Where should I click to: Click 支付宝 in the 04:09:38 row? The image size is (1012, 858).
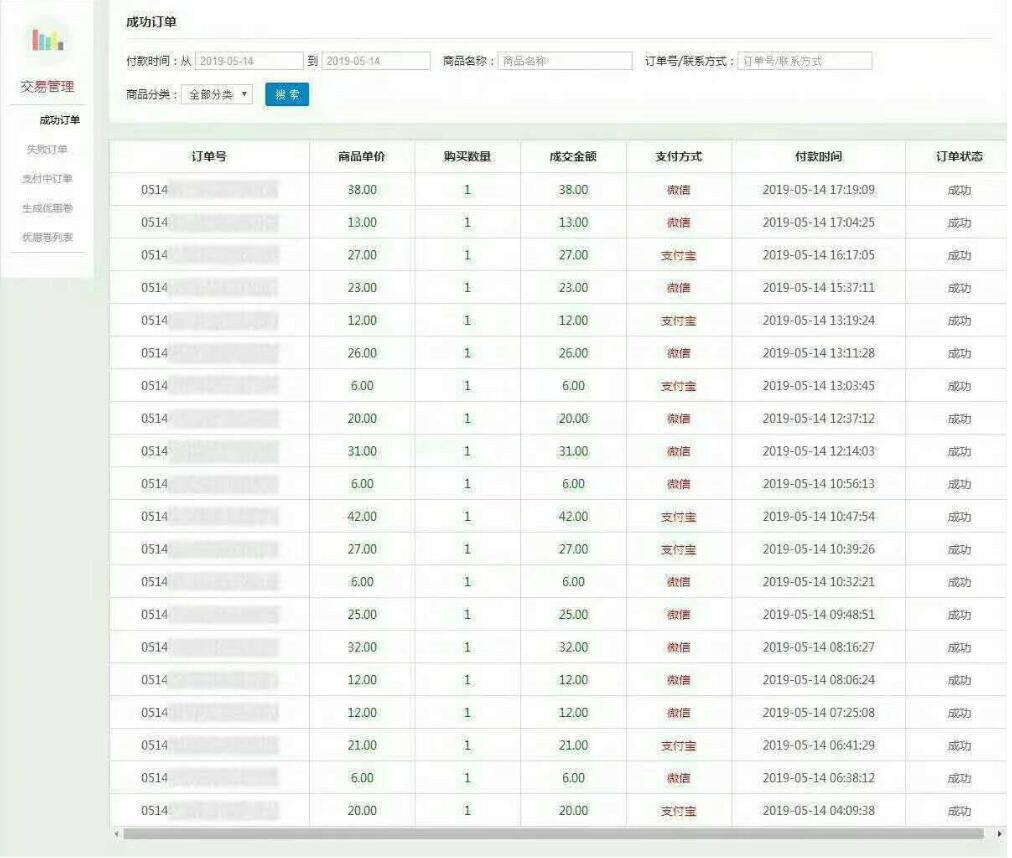678,811
